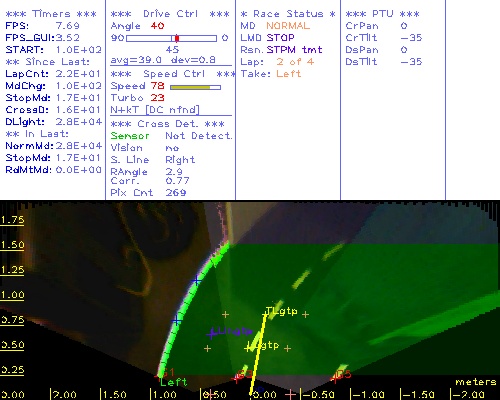This screenshot has width=500, height=400.
Task: Select the TLgtp yellow marker label
Action: click(x=281, y=311)
